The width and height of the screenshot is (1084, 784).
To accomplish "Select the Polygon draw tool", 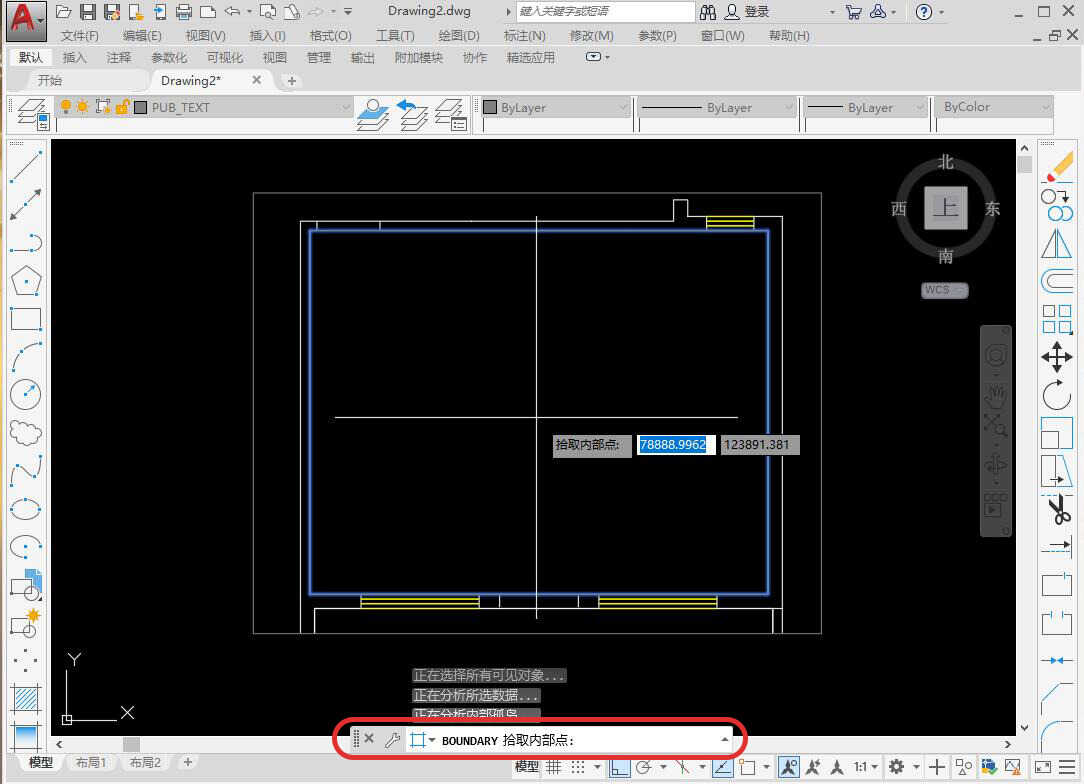I will pos(26,281).
